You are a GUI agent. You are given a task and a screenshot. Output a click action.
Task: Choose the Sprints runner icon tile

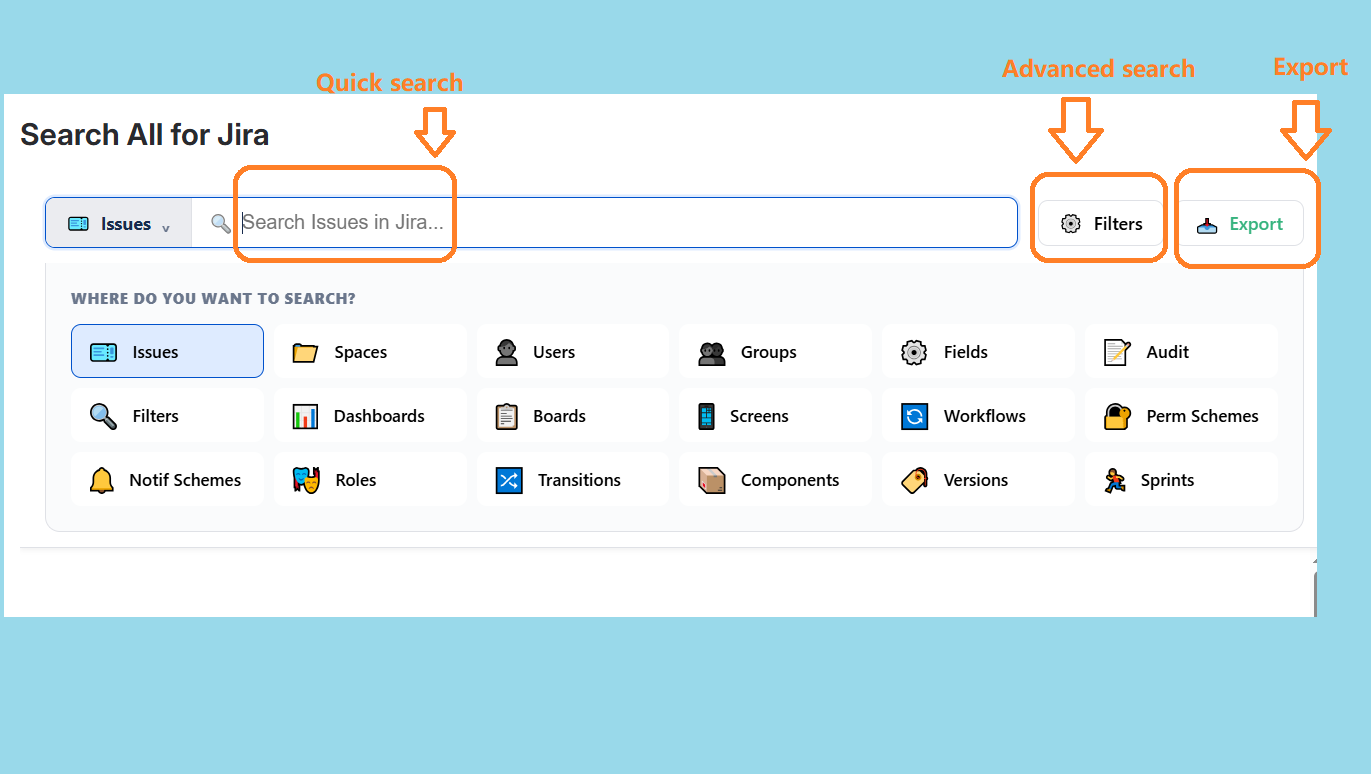tap(1181, 479)
